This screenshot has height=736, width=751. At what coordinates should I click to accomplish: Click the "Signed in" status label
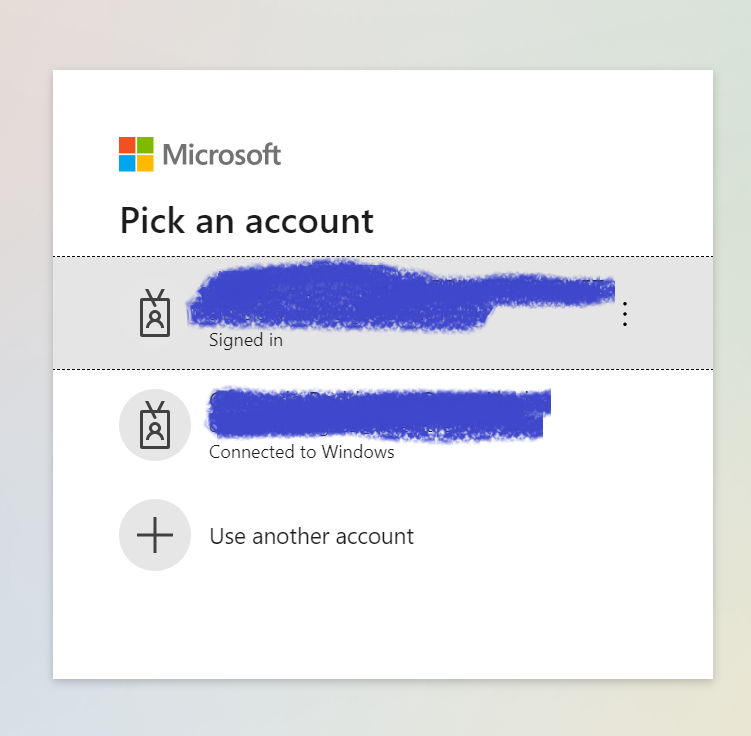tap(246, 340)
